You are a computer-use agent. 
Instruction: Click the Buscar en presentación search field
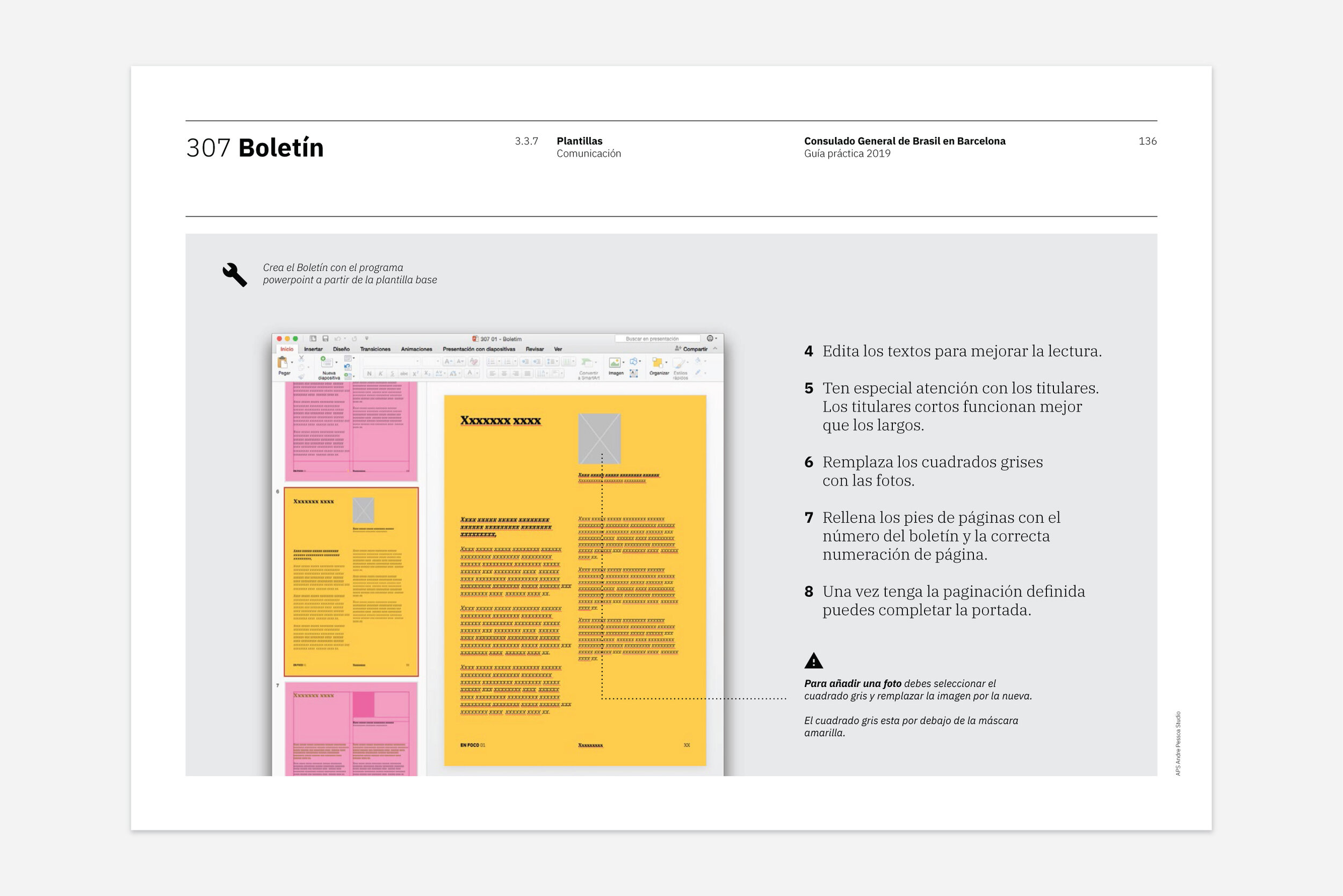coord(656,339)
